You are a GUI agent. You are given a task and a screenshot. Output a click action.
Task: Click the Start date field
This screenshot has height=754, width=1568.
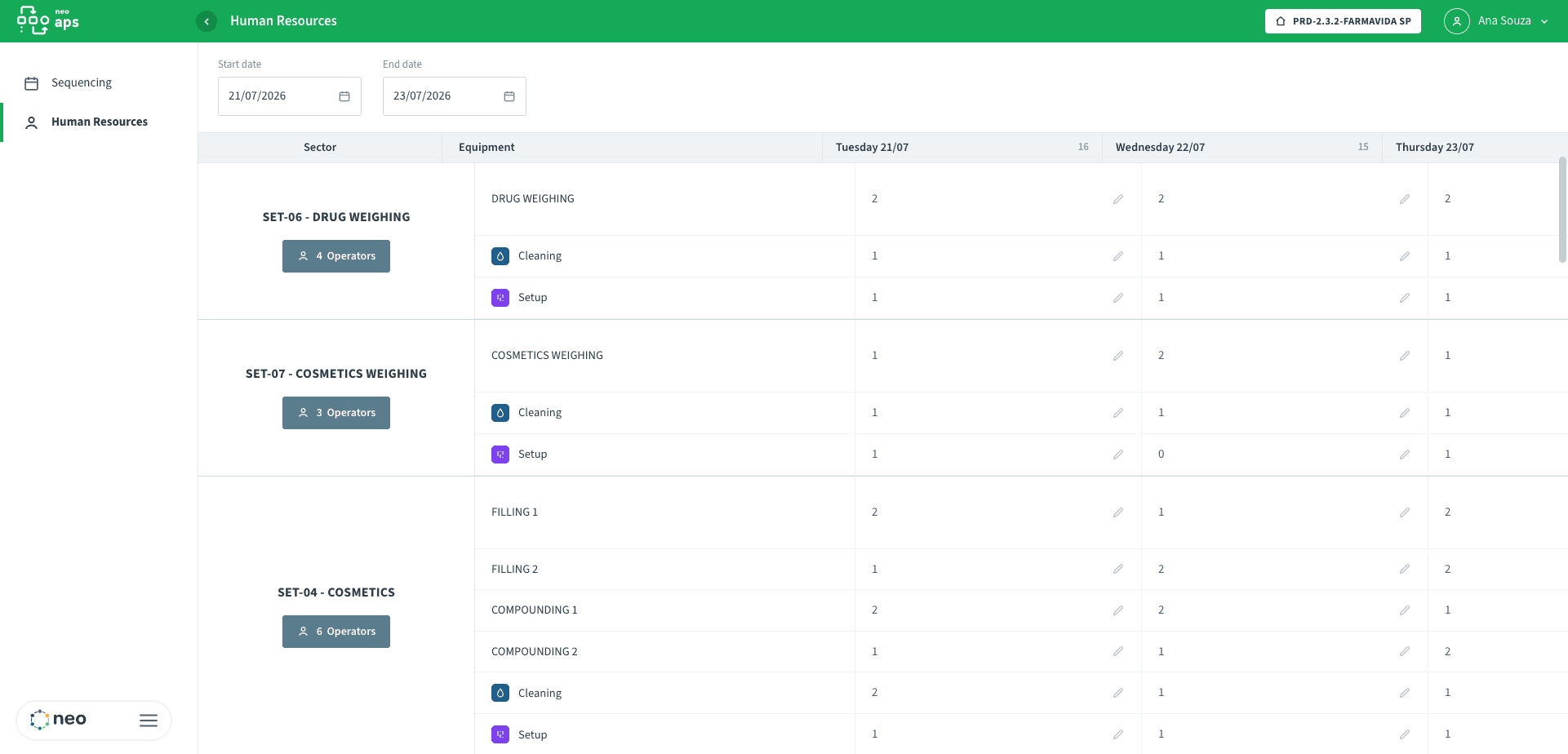click(x=289, y=96)
